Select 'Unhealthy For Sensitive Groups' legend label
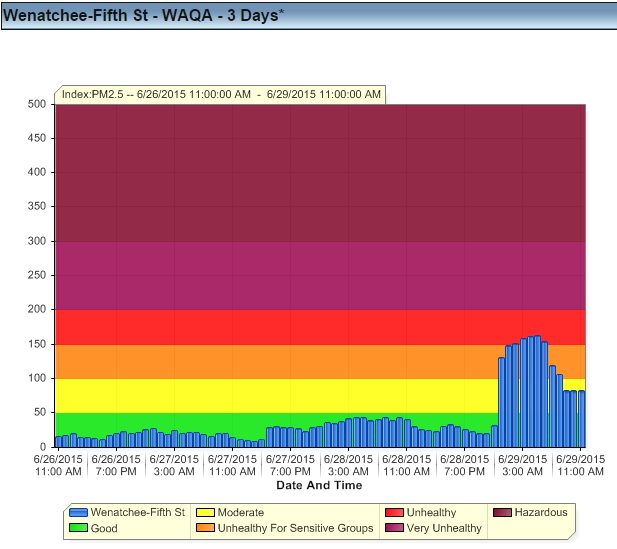617x549 pixels. pos(296,528)
